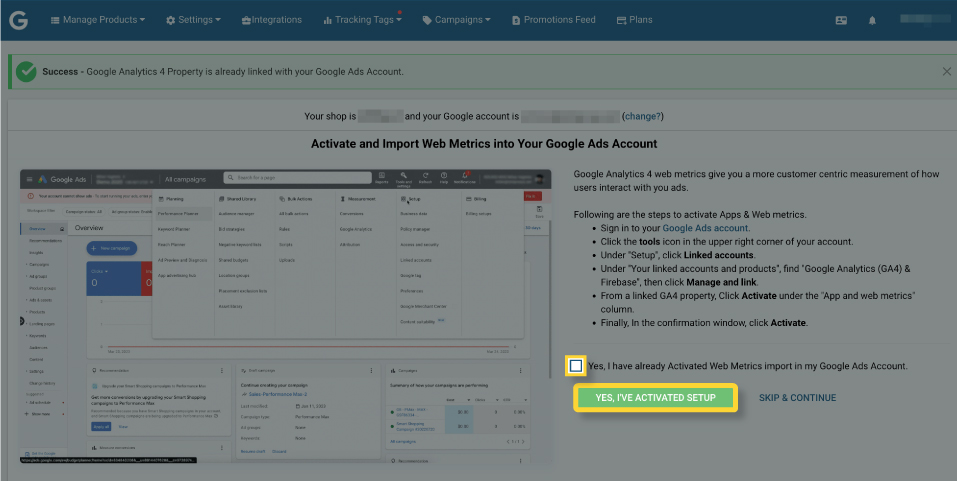The height and width of the screenshot is (481, 957).
Task: Expand the Campaigns menu
Action: click(457, 20)
